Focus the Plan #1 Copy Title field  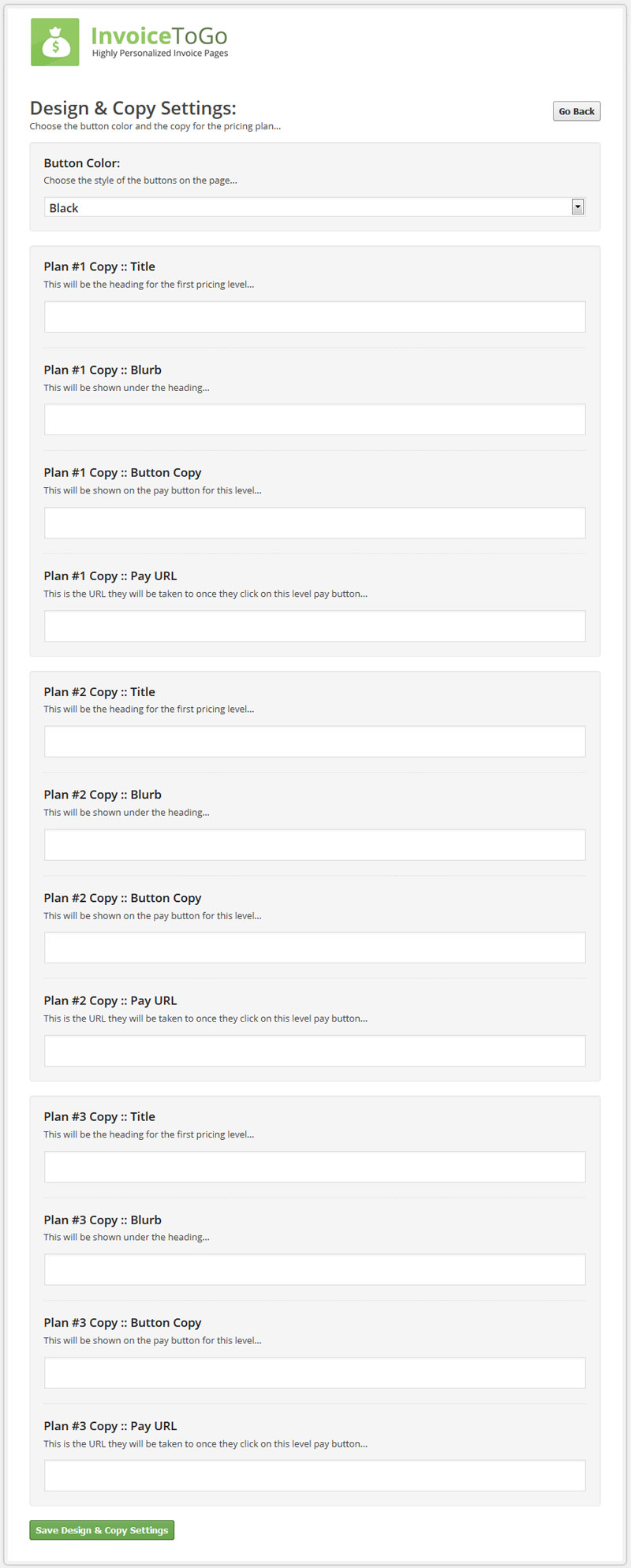pos(315,316)
